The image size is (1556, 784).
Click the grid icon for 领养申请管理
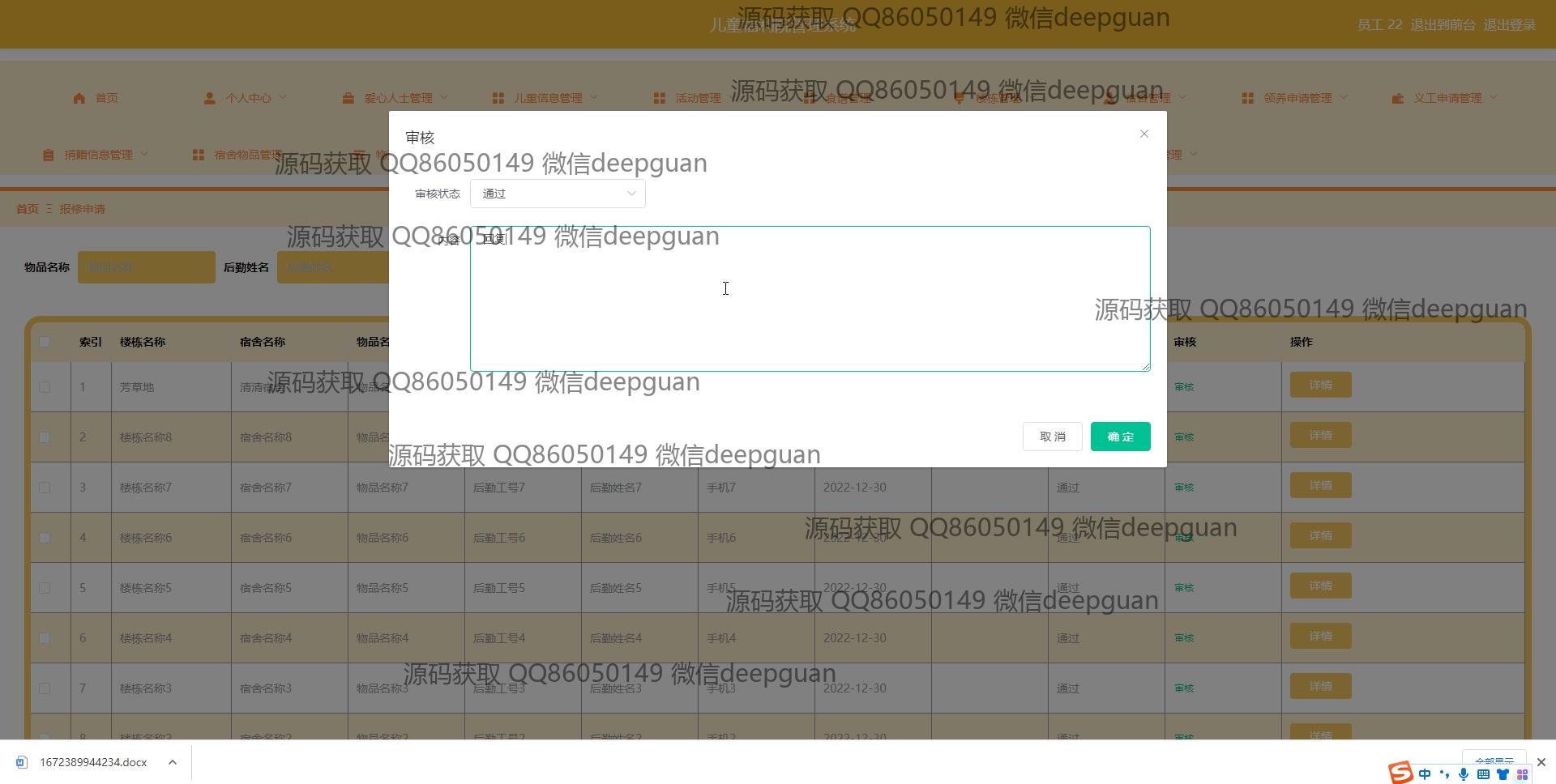click(x=1247, y=98)
